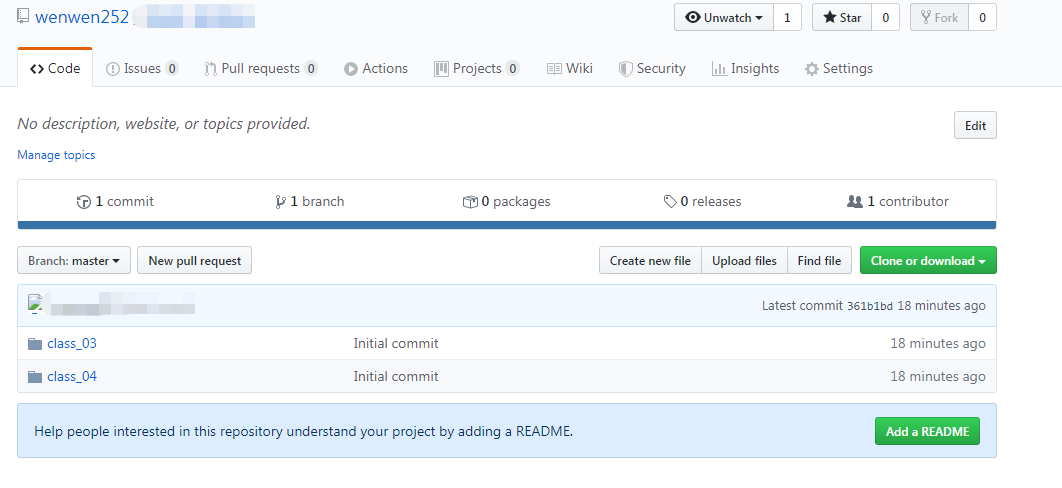
Task: Click the contributors people icon
Action: 855,202
